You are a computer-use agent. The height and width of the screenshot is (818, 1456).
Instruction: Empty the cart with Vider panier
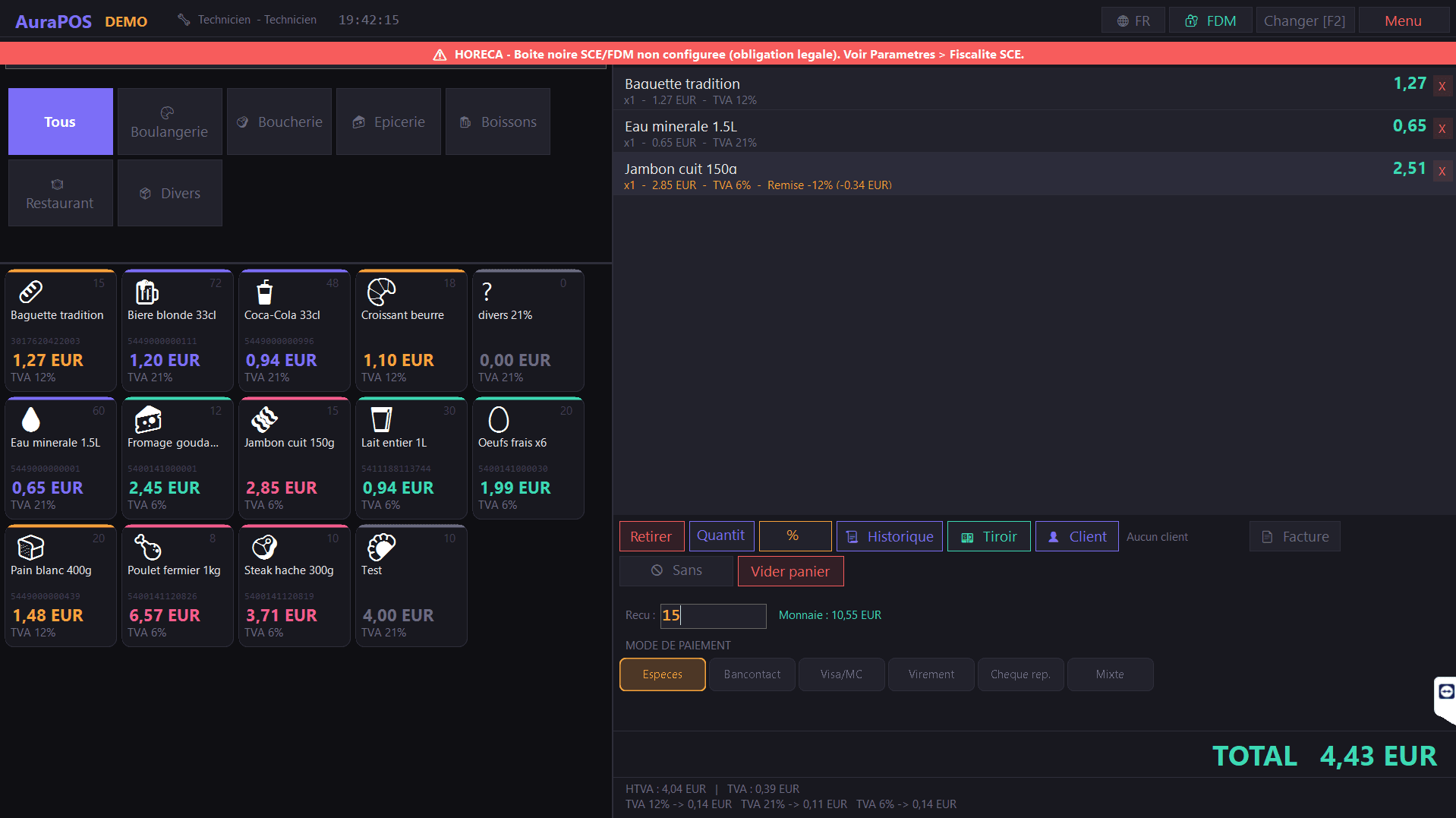pyautogui.click(x=790, y=571)
